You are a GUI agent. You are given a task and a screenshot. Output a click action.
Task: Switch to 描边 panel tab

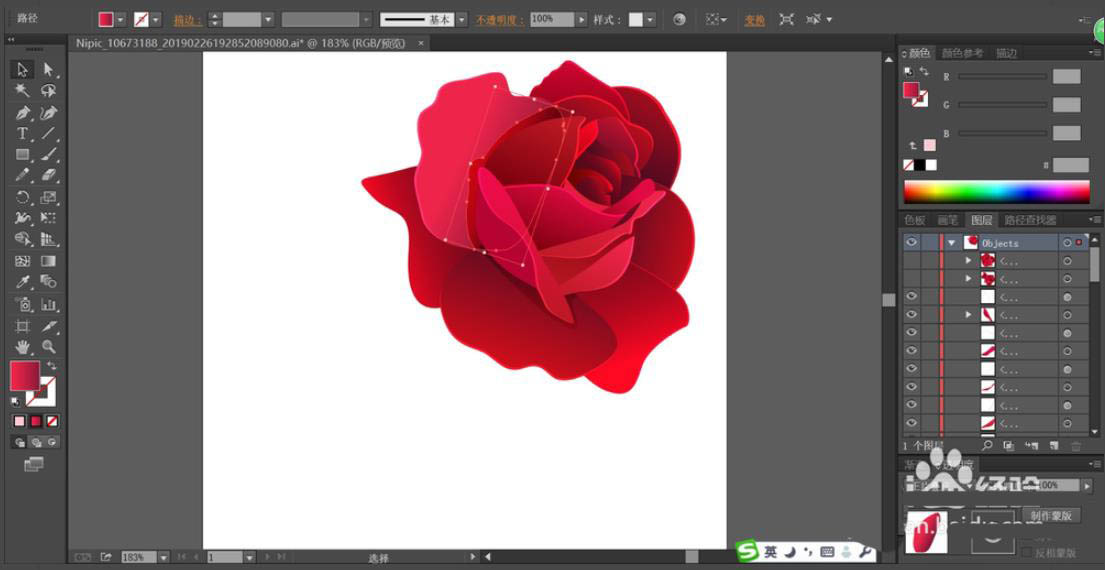[x=1006, y=53]
